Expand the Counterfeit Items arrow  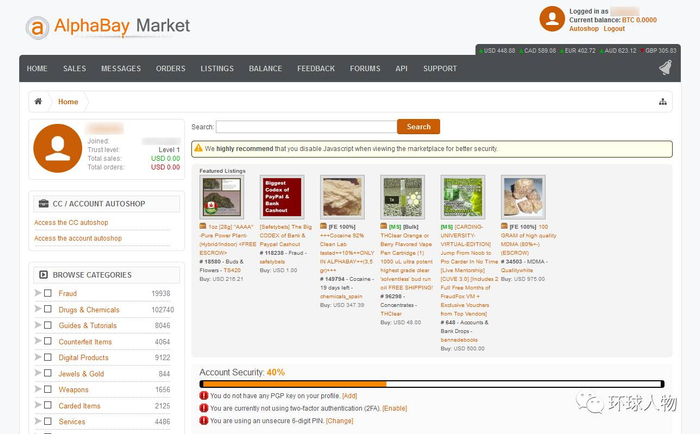click(38, 341)
